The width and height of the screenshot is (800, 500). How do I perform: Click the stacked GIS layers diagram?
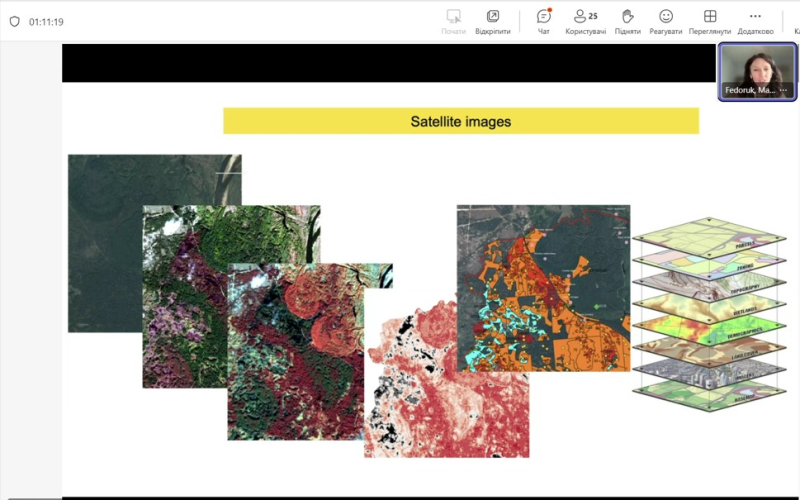[708, 310]
